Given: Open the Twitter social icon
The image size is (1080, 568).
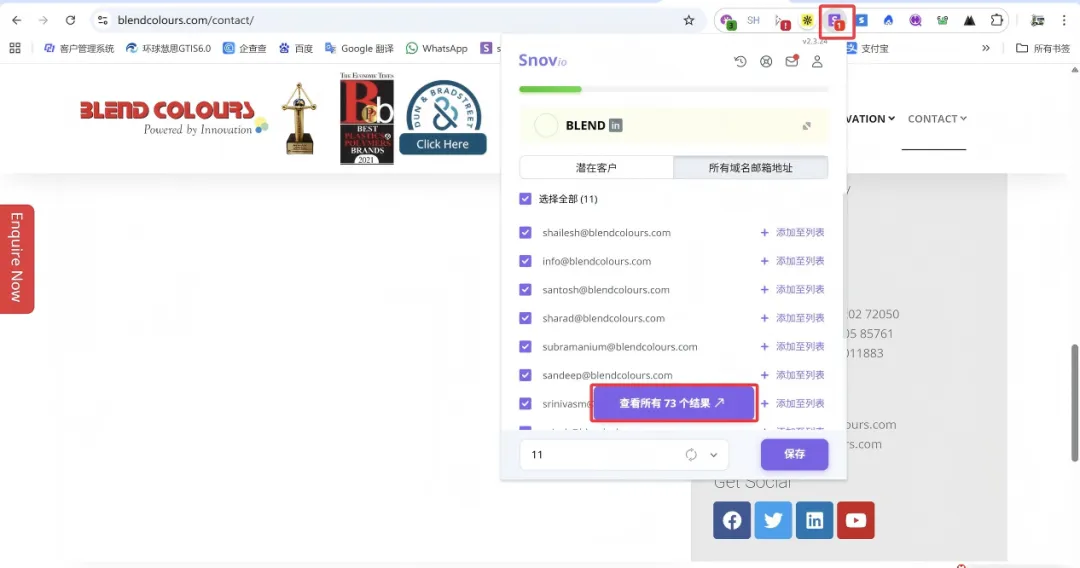Looking at the screenshot, I should tap(773, 520).
